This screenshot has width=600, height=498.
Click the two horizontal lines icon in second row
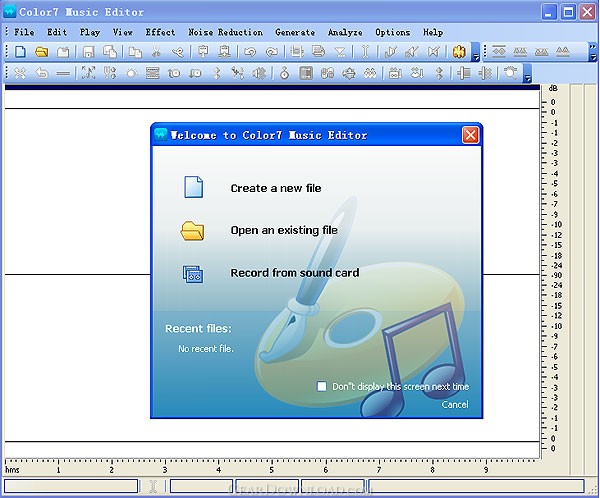(63, 73)
